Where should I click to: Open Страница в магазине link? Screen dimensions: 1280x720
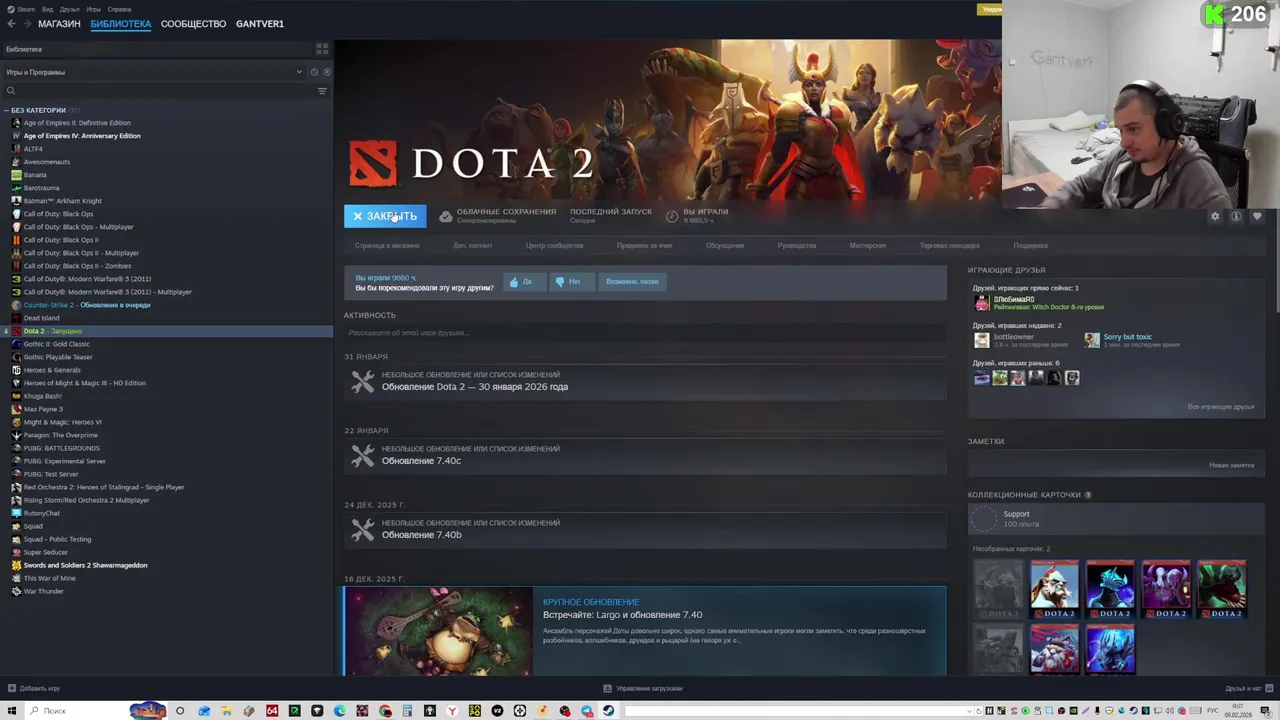coord(387,245)
